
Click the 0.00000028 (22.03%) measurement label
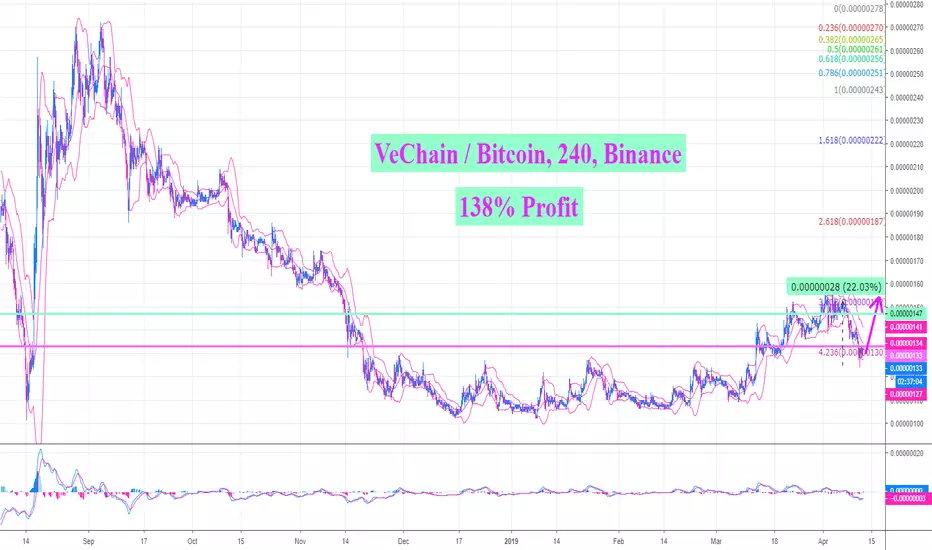click(835, 287)
